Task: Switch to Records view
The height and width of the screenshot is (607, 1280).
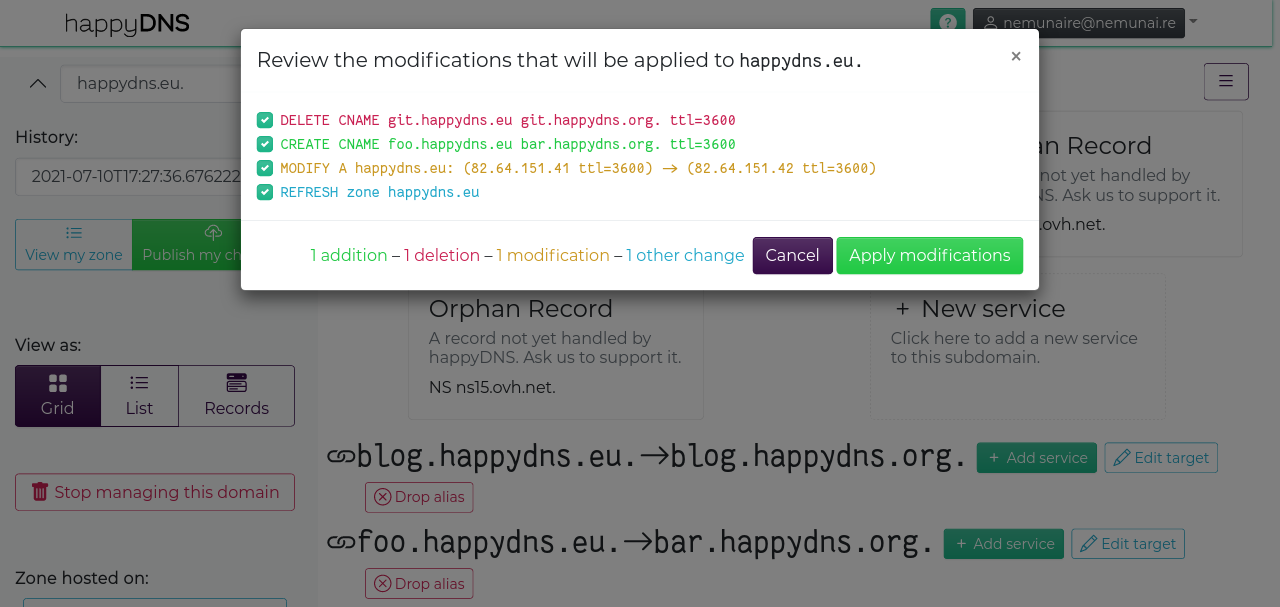Action: 236,396
